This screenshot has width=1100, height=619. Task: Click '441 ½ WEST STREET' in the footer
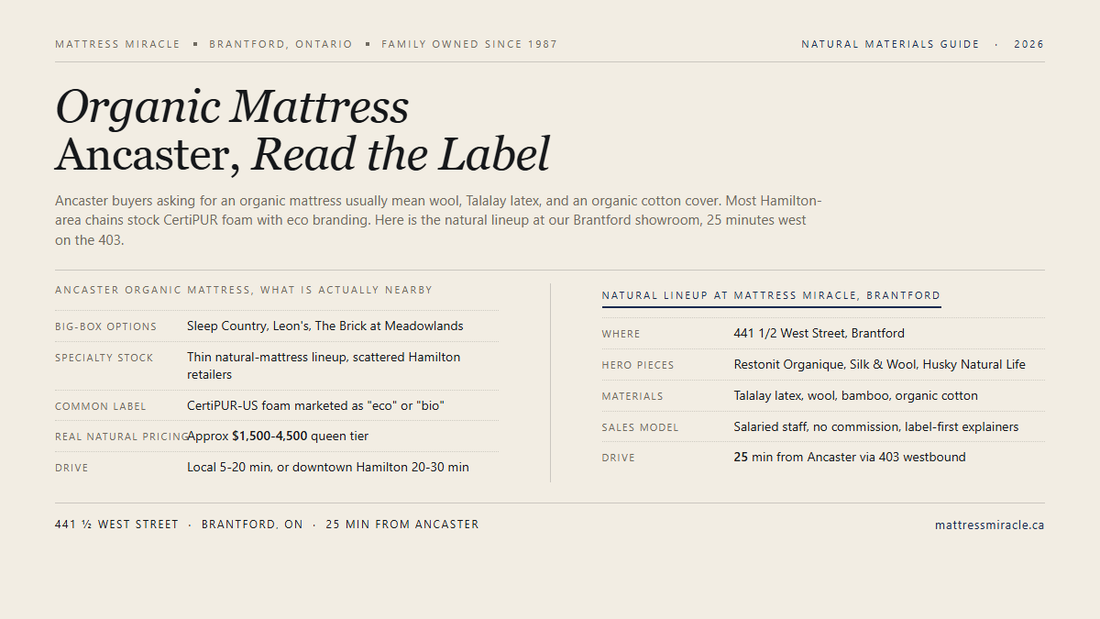pyautogui.click(x=116, y=524)
